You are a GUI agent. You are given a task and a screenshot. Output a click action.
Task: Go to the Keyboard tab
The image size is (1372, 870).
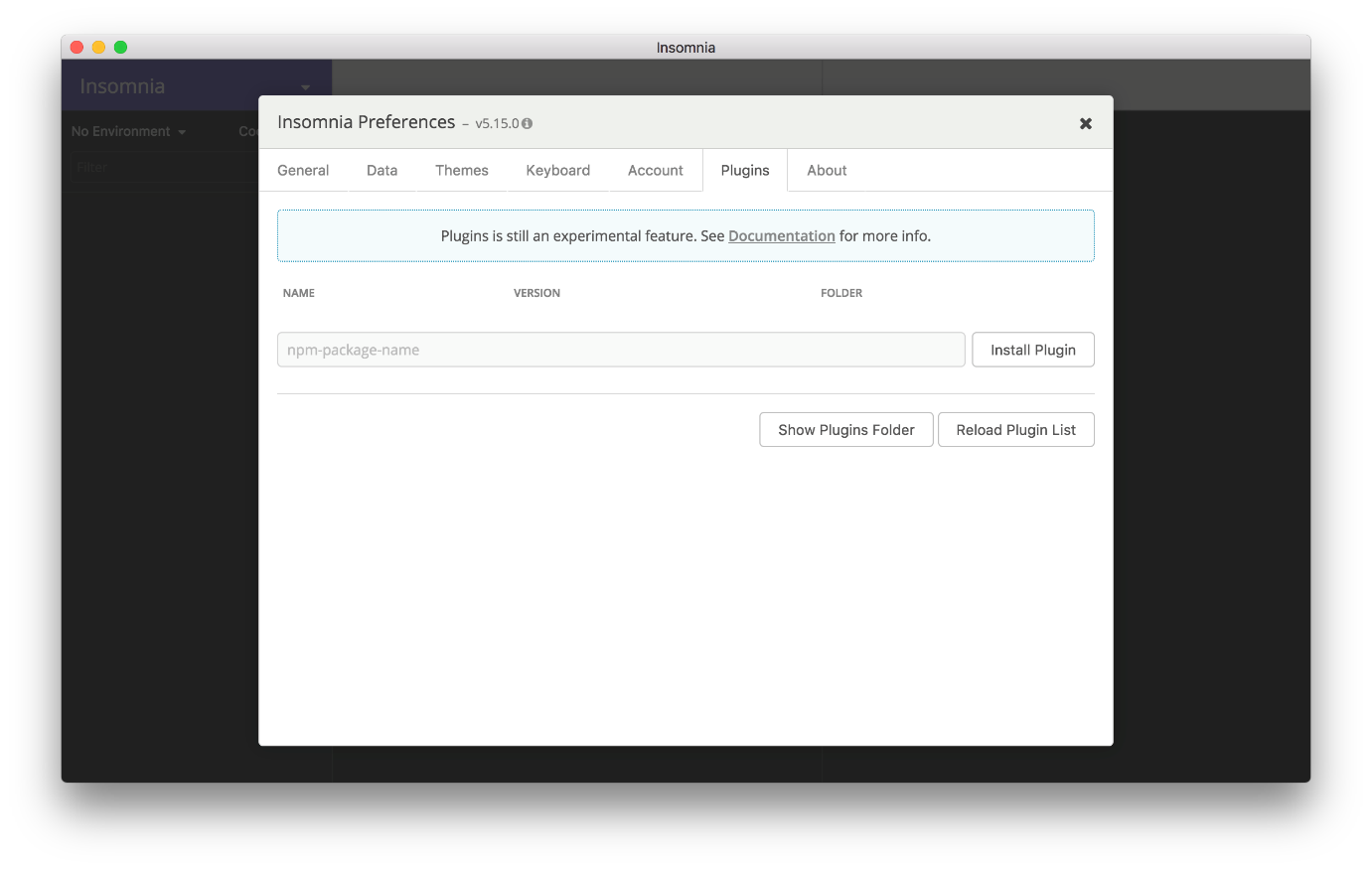[x=557, y=171]
